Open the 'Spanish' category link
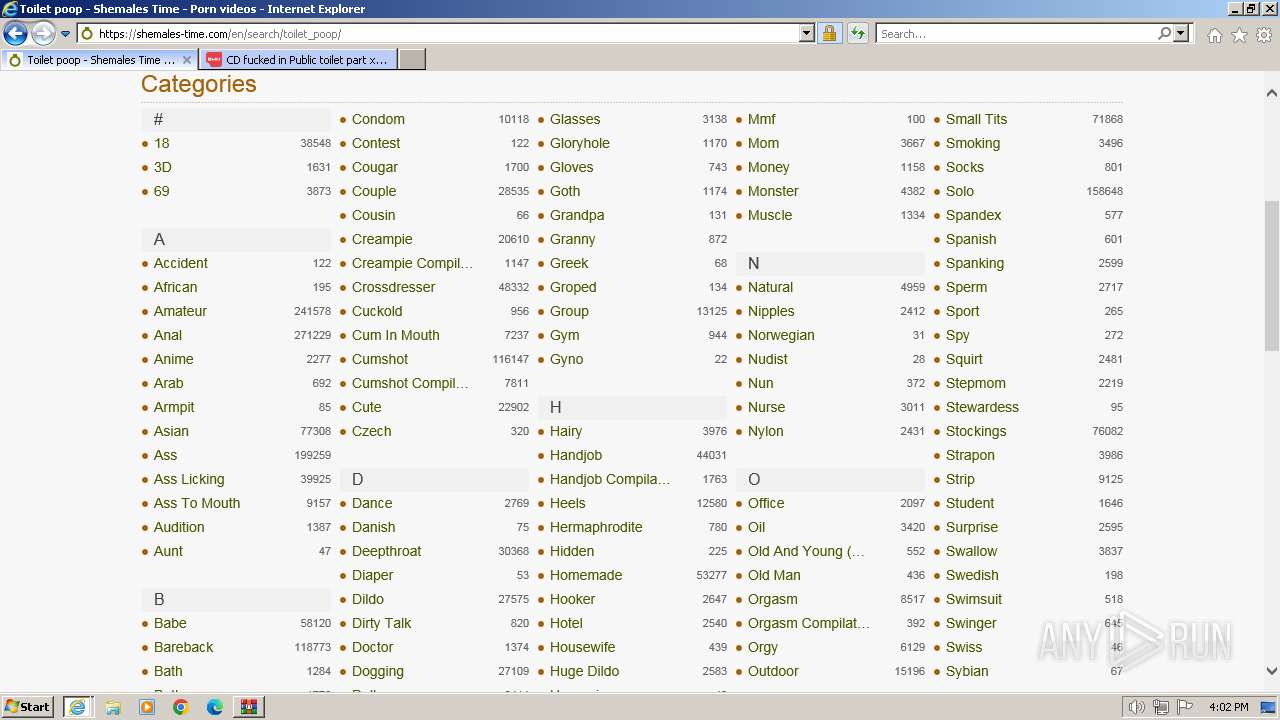This screenshot has width=1280, height=720. (970, 239)
